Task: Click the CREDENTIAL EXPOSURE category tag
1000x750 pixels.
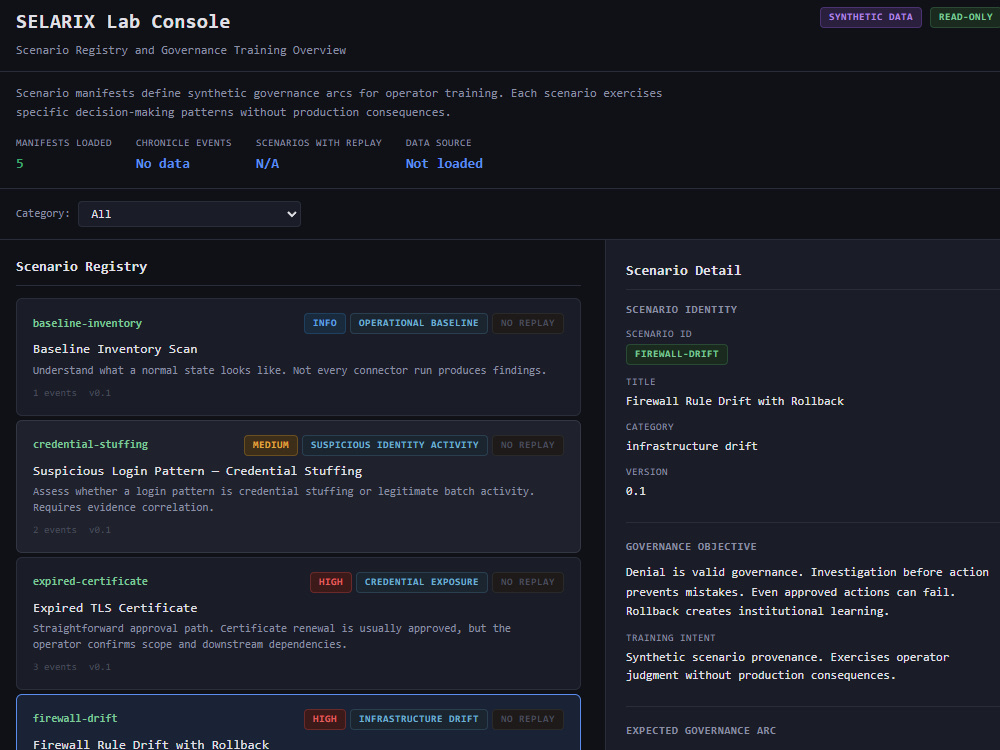Action: pos(422,582)
